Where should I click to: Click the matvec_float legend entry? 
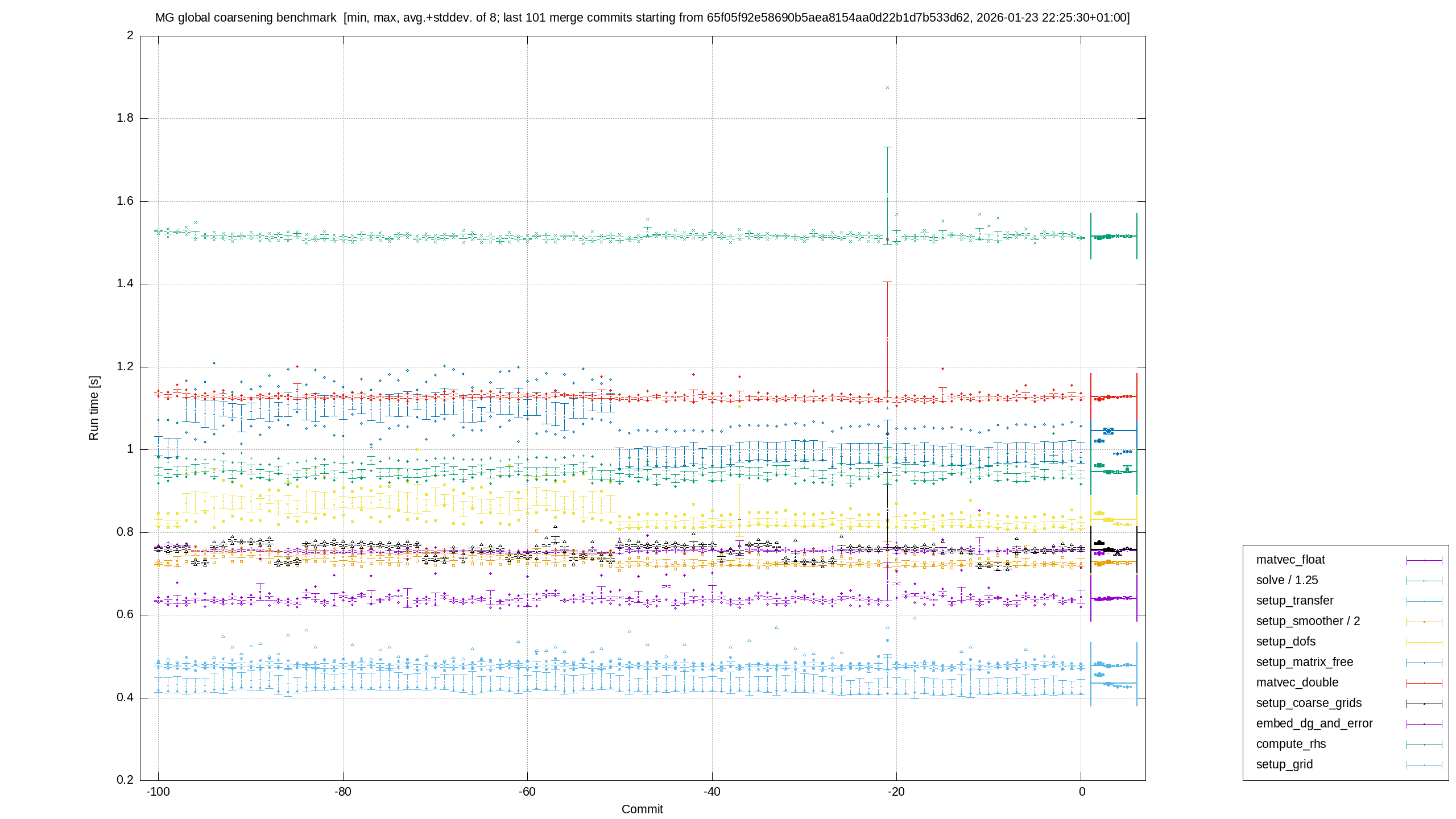coord(1290,560)
